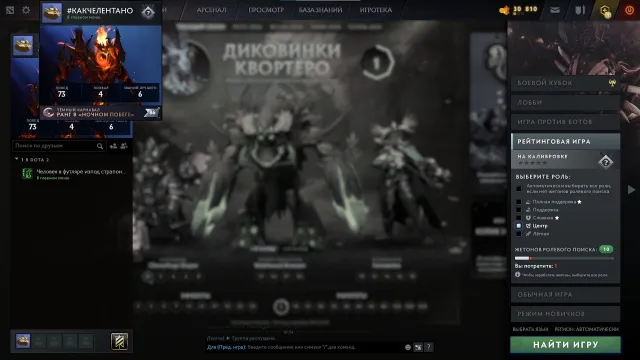Enable auto-select all roles checkbox
640x360 pixels.
[x=519, y=189]
